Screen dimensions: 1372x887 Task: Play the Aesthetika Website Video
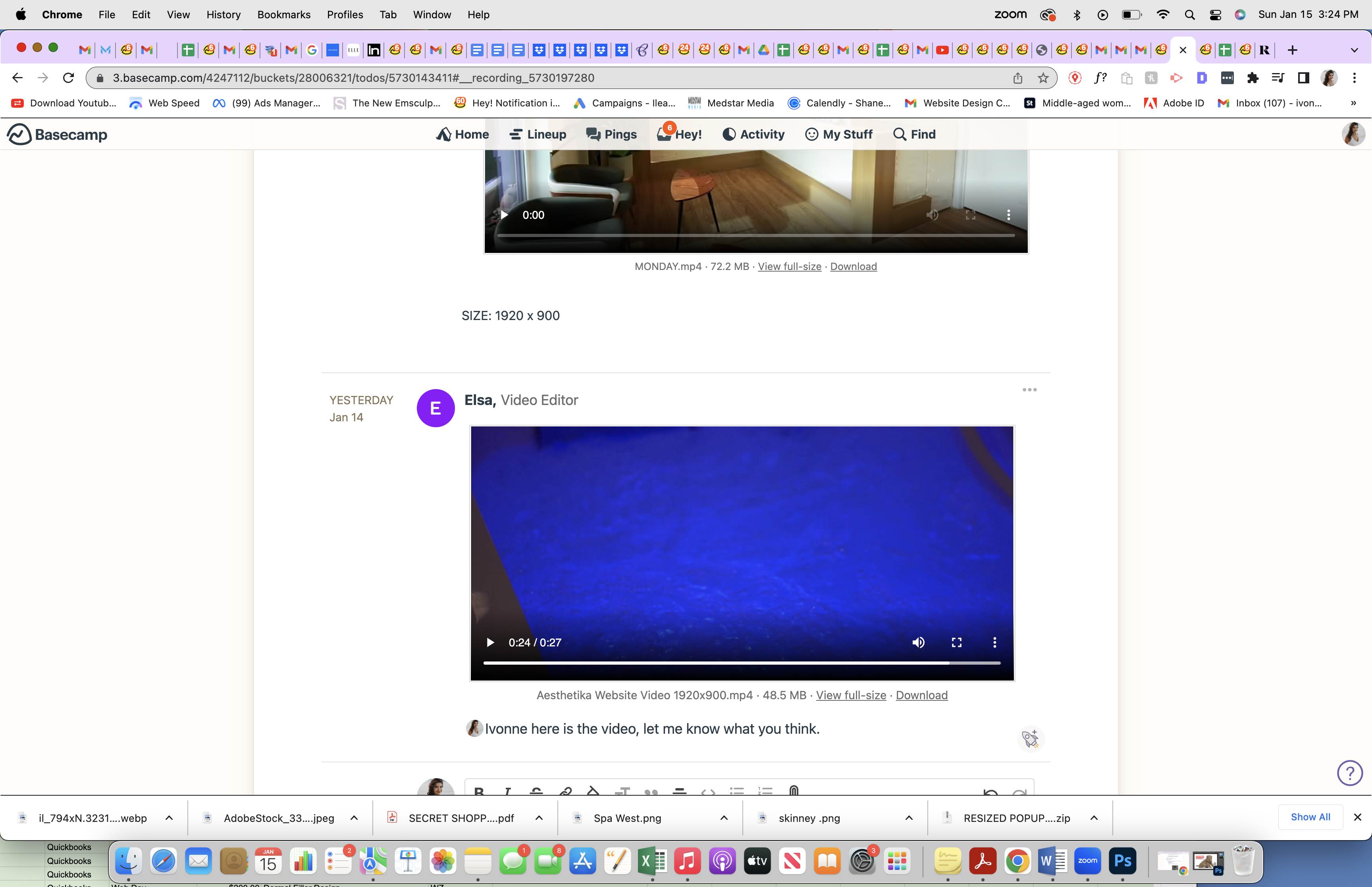[490, 642]
